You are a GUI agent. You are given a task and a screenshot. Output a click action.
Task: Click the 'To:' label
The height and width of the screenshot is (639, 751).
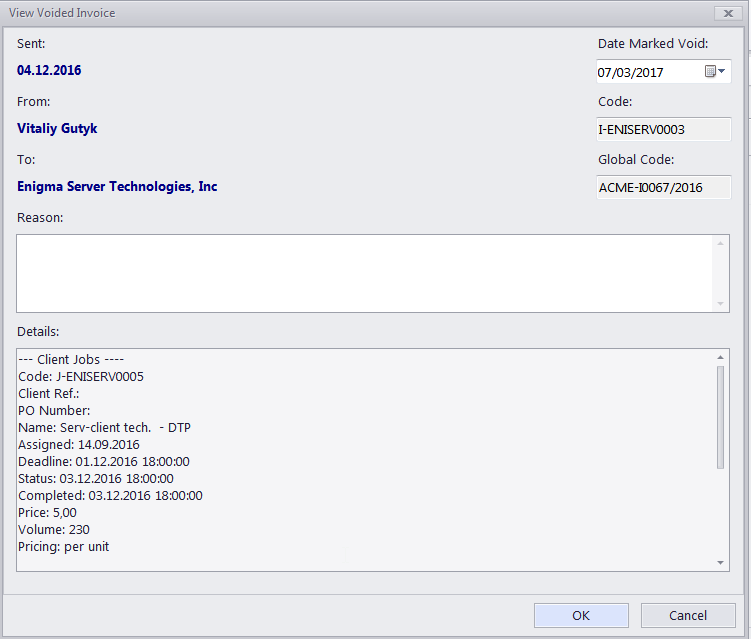tap(26, 160)
